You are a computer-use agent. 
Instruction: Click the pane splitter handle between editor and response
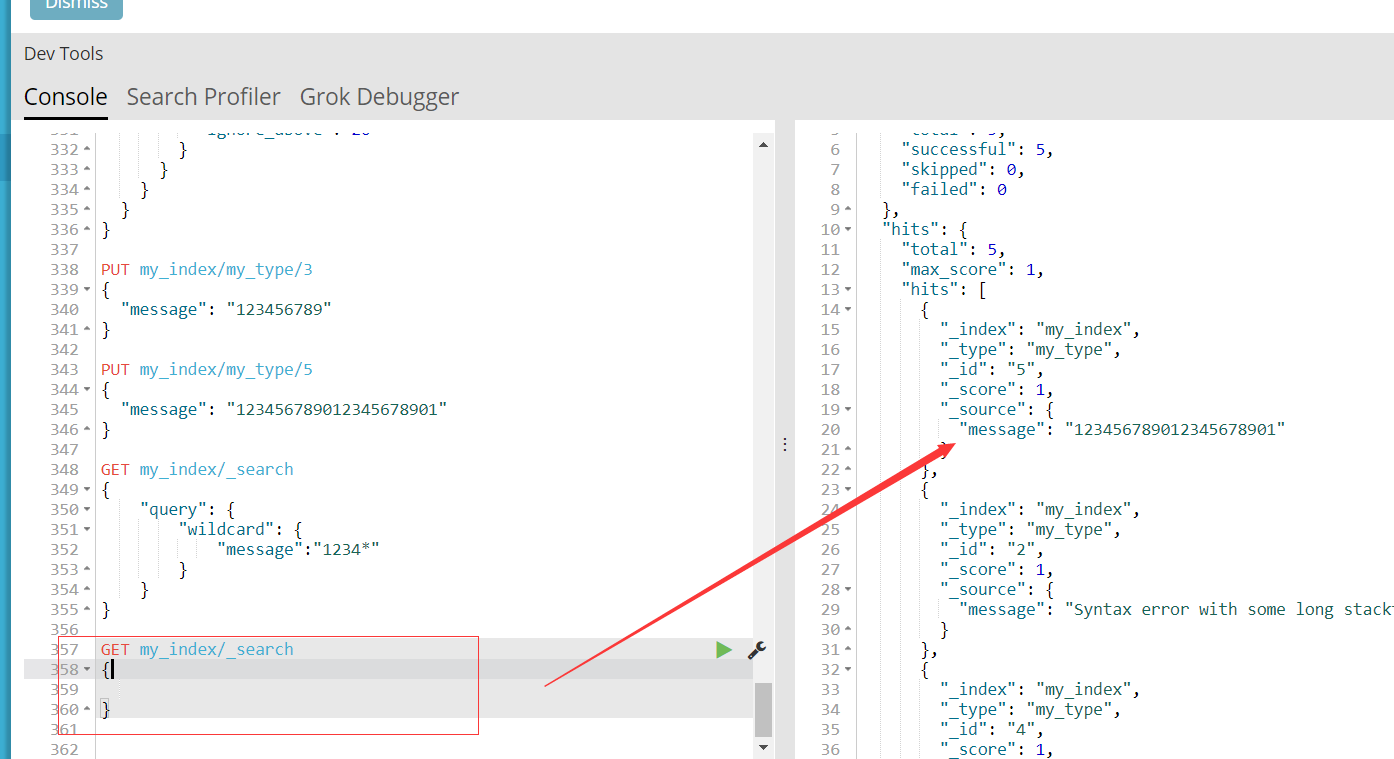coord(785,443)
